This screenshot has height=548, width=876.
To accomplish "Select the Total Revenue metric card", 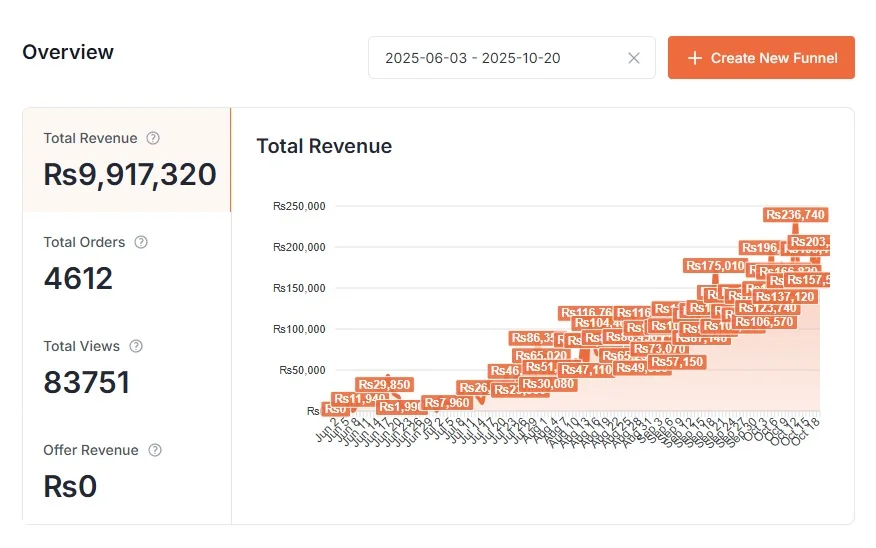I will pos(127,160).
